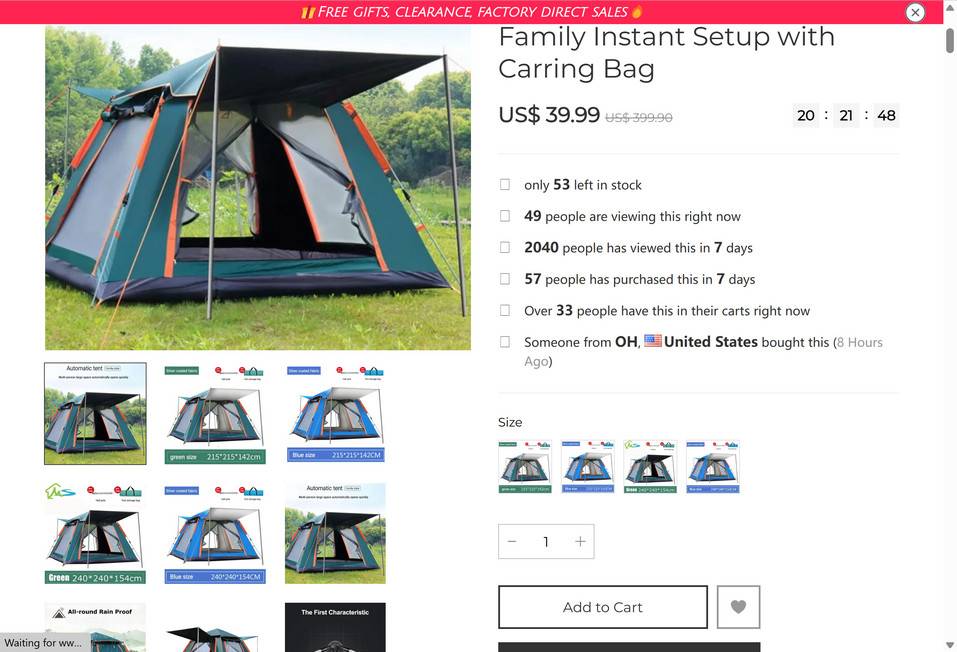
Task: Select second blue tent size option
Action: (588, 467)
